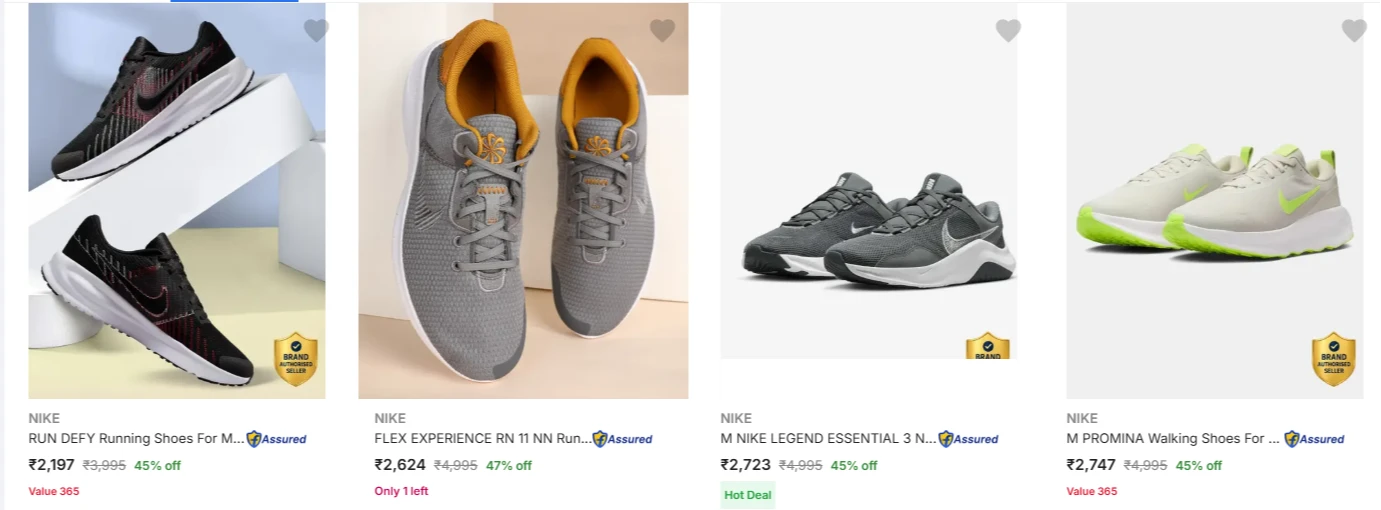This screenshot has width=1381, height=510.
Task: Tap the wishlist heart on FLEX EXPERIENCE shoes
Action: (x=662, y=31)
